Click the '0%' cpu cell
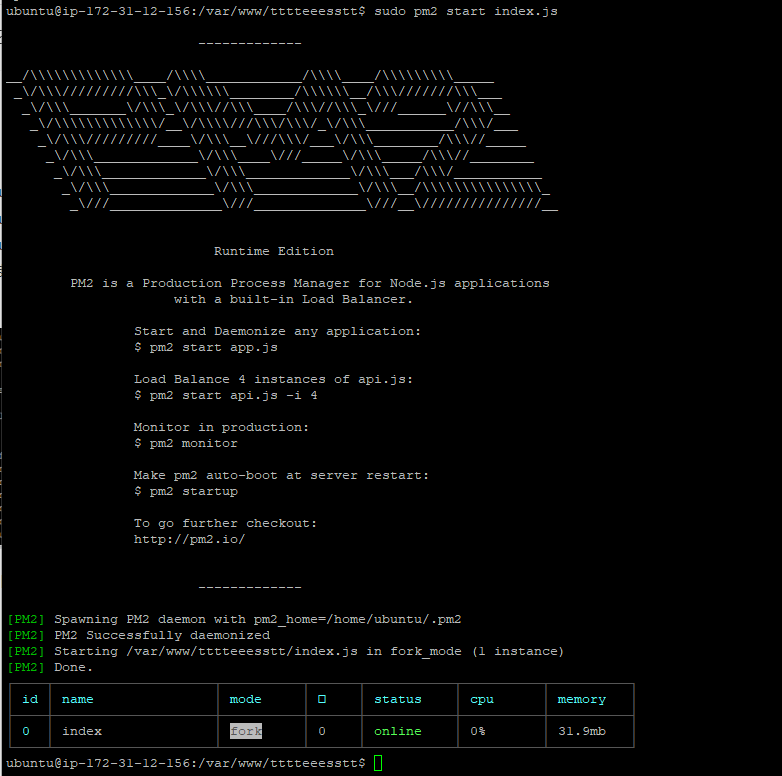Viewport: 782px width, 776px height. [x=478, y=731]
